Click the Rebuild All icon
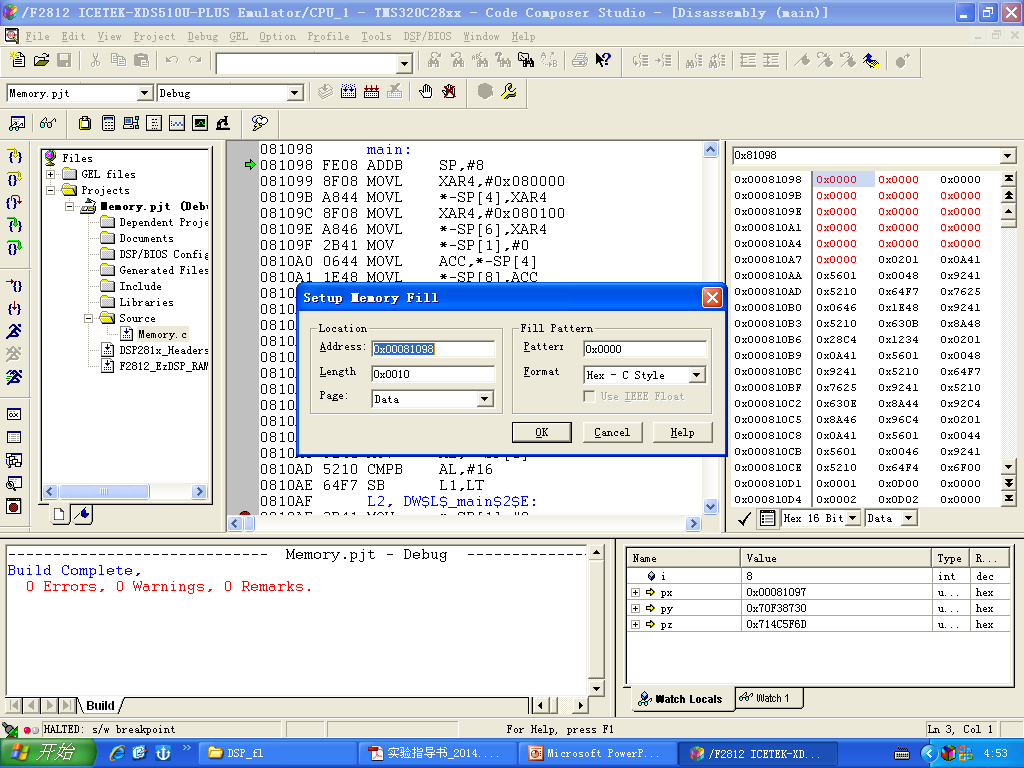 pos(371,92)
